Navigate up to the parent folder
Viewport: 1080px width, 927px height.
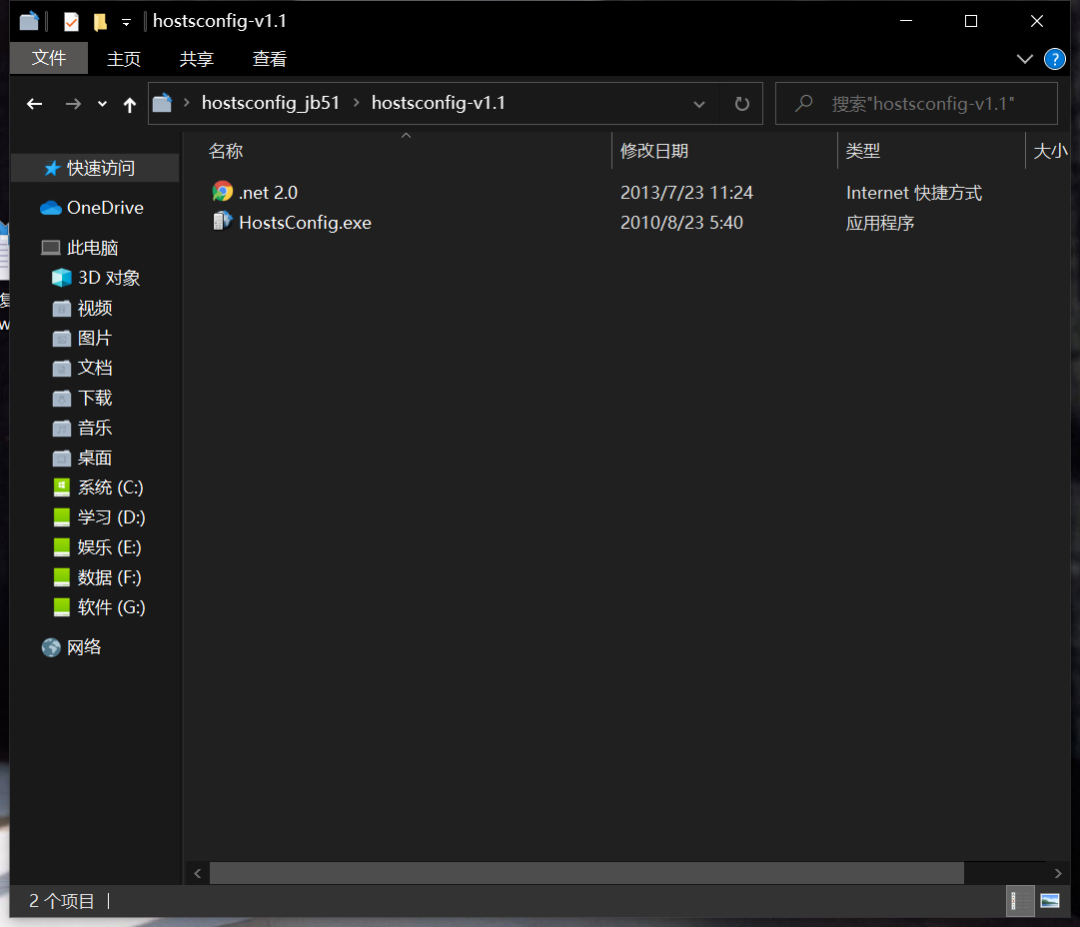pyautogui.click(x=129, y=103)
